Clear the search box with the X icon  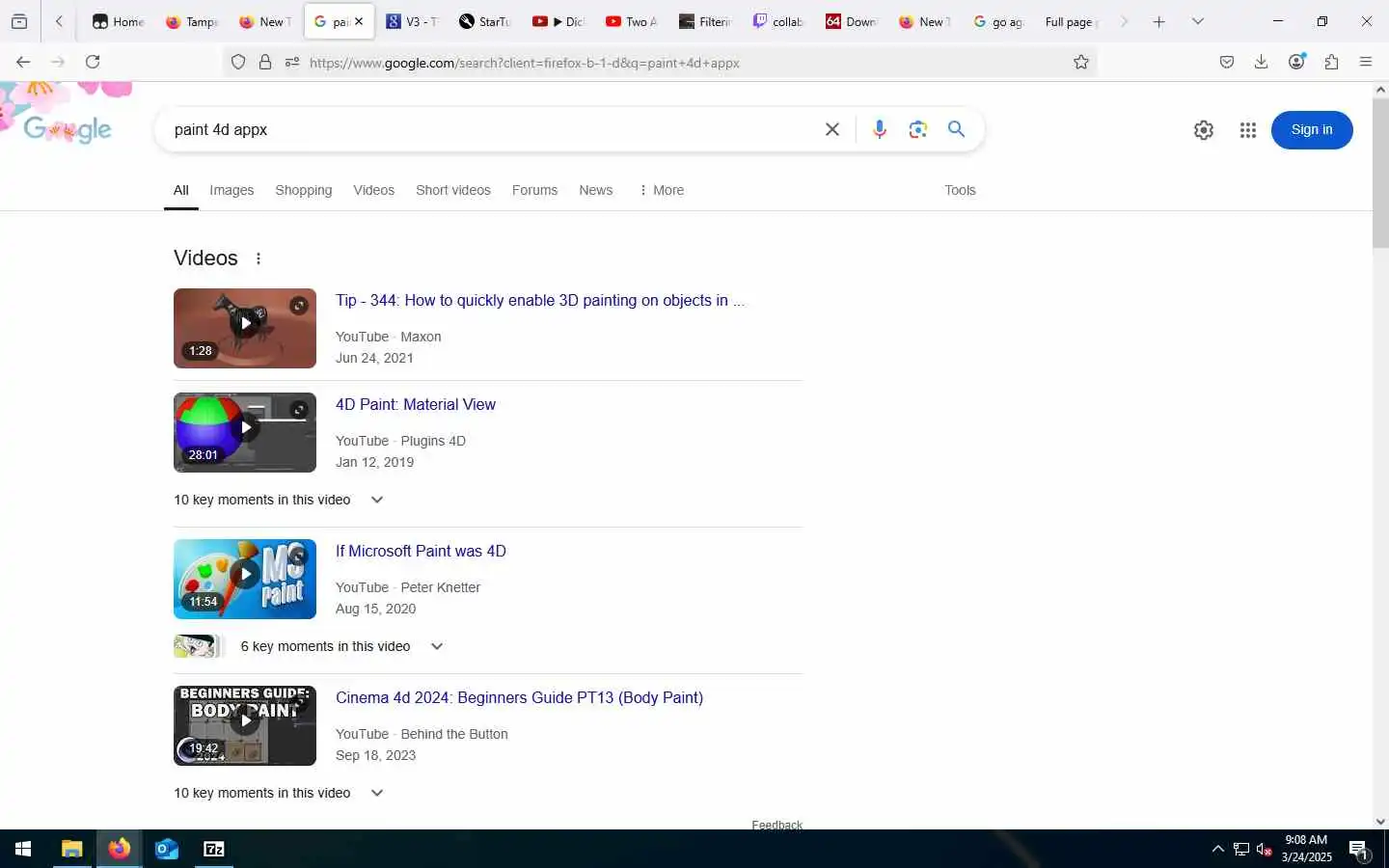point(831,129)
